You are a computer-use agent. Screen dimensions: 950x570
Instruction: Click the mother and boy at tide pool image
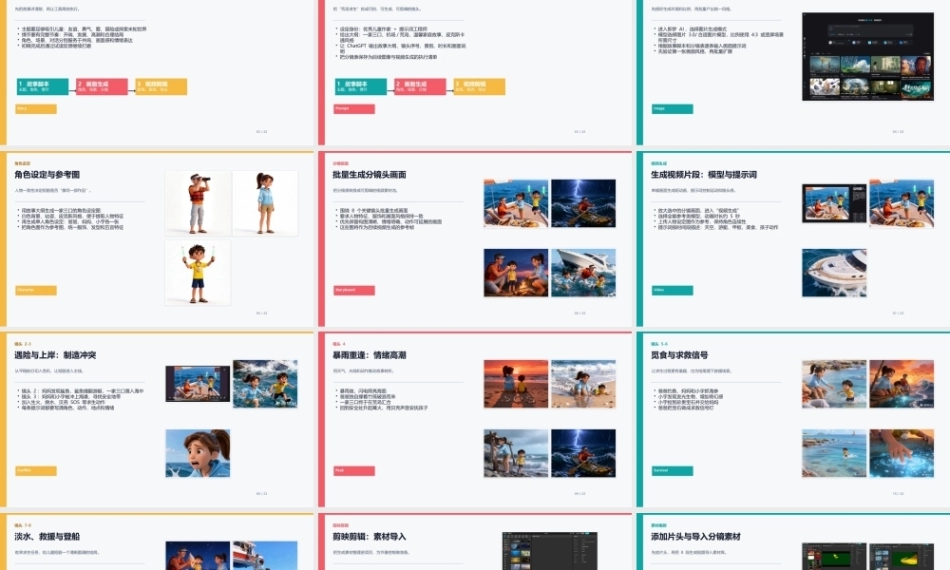coord(834,383)
